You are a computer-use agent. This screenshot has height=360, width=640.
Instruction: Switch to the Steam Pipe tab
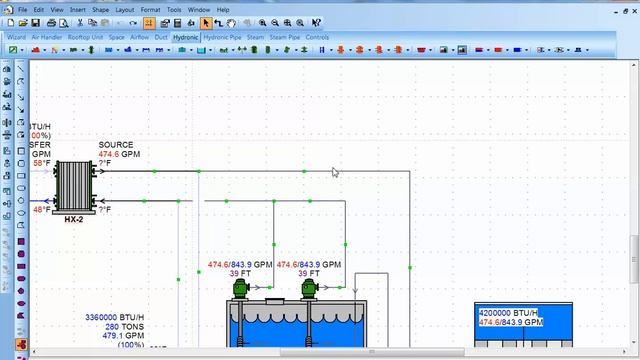285,37
